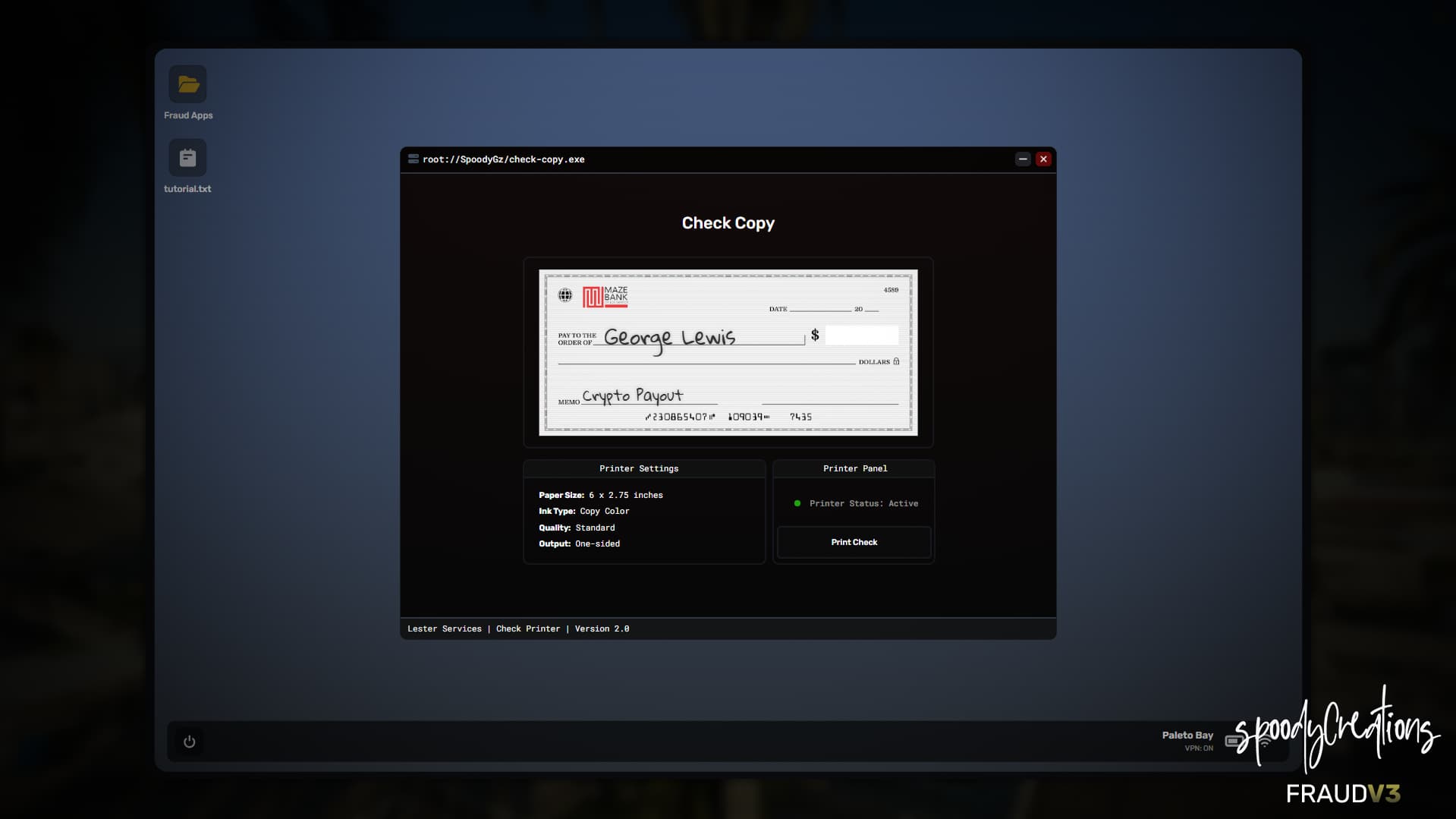Click the date line on the check

click(x=819, y=307)
